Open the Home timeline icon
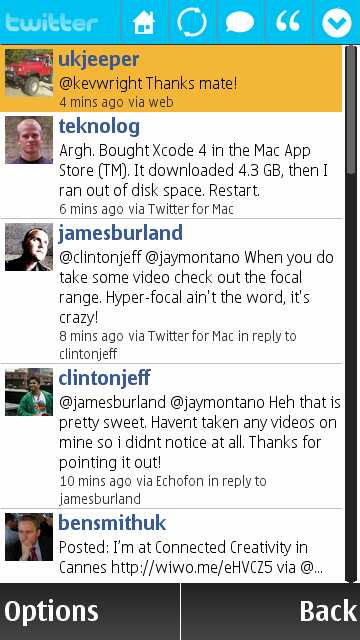360x640 pixels. tap(144, 22)
